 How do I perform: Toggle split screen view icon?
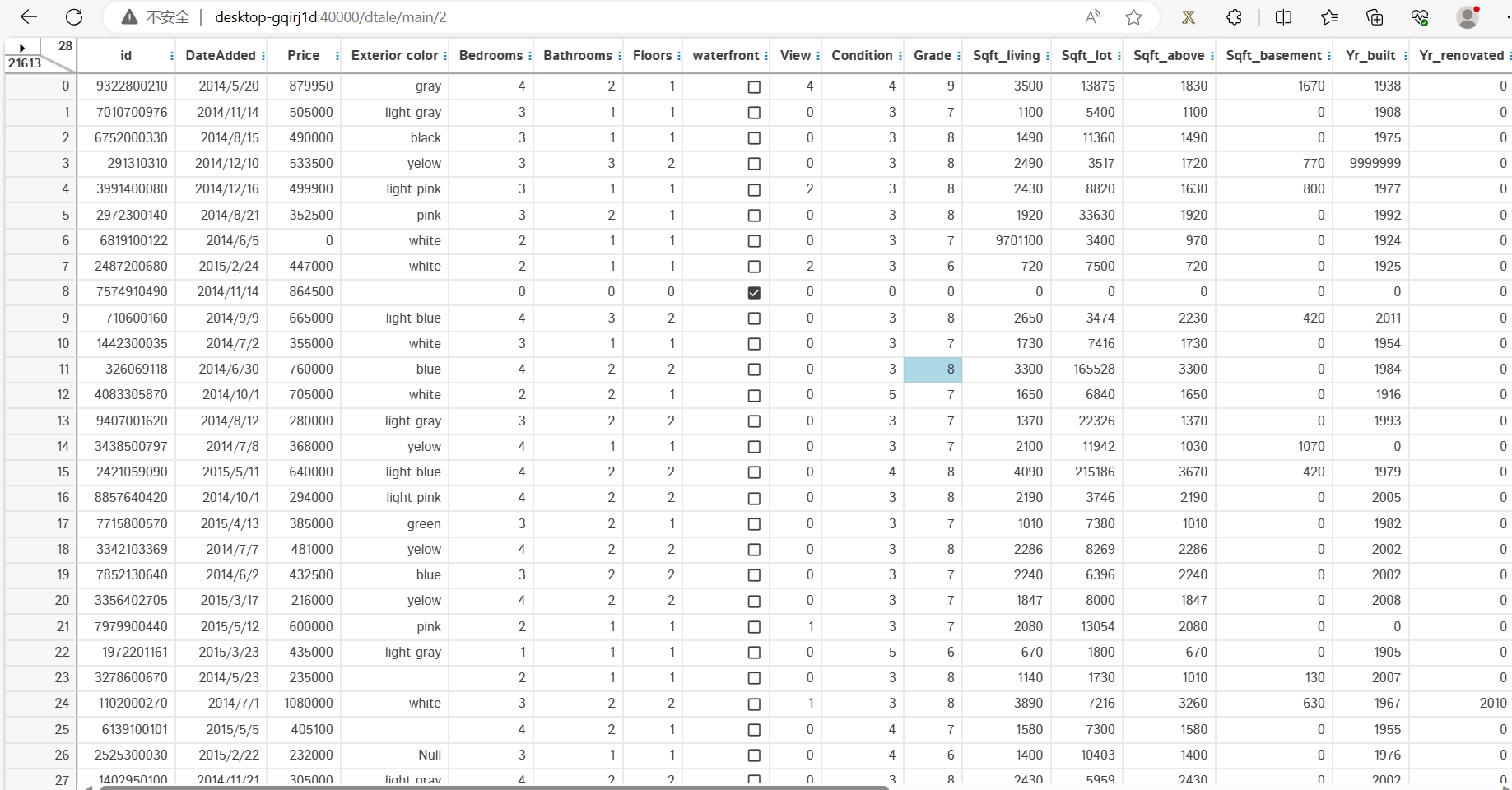point(1283,16)
